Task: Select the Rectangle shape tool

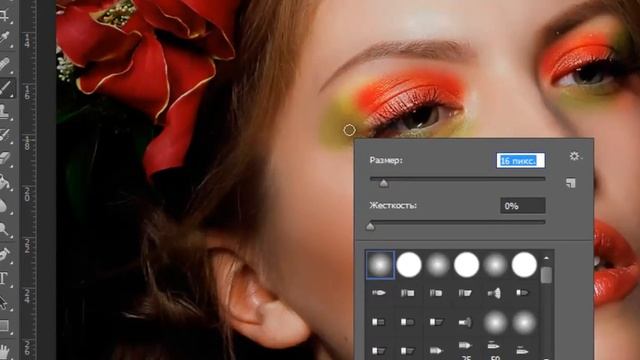Action: [4, 326]
